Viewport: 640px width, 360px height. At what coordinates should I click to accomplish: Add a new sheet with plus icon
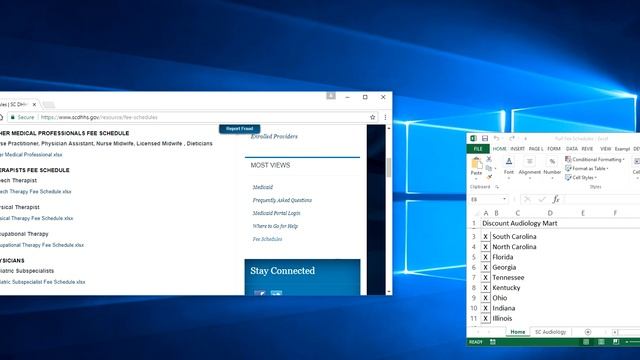tap(588, 332)
